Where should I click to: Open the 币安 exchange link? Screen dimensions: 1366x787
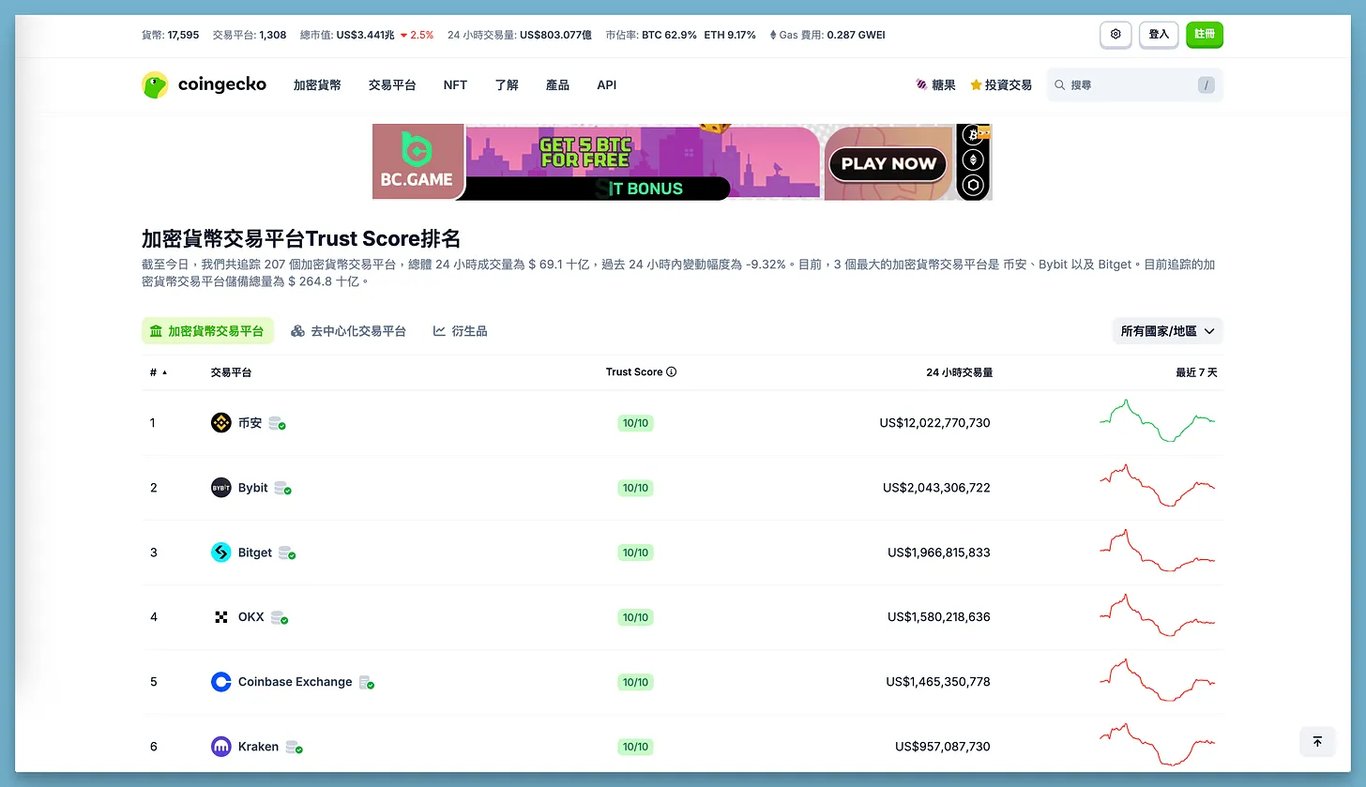click(x=250, y=423)
